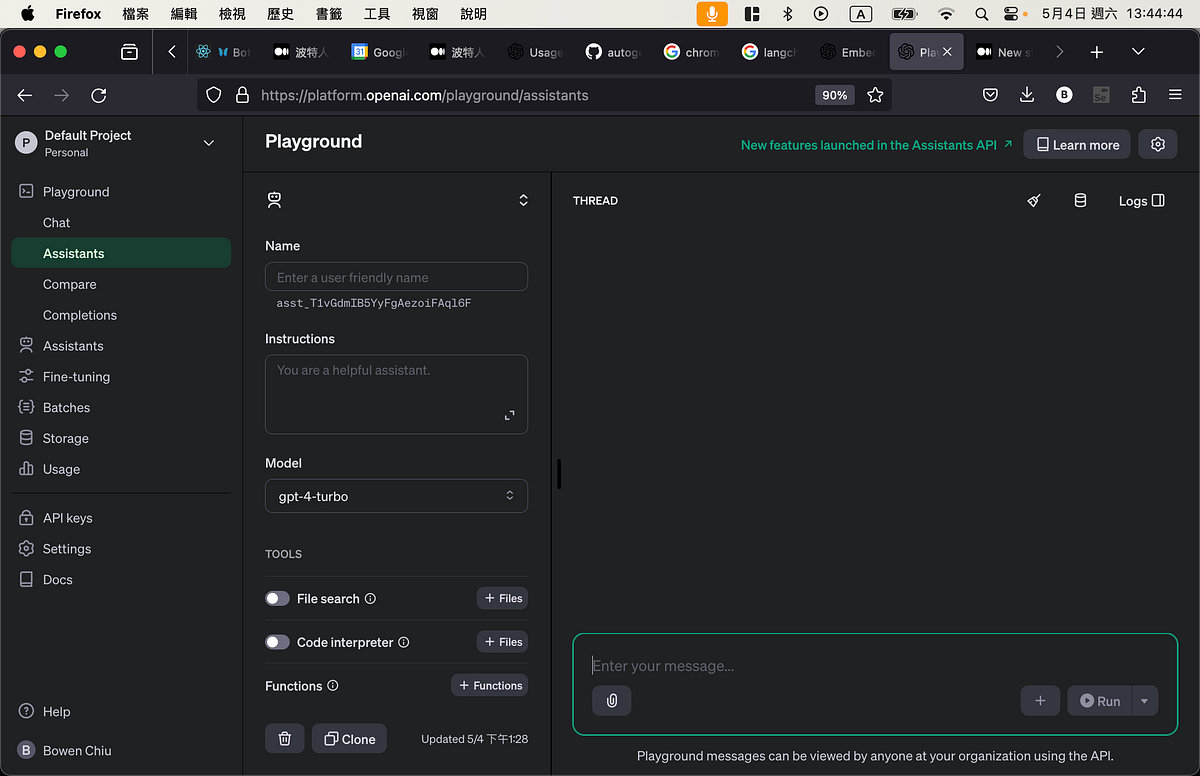Open the Run button dropdown arrow
Viewport: 1200px width, 776px height.
(x=1145, y=700)
